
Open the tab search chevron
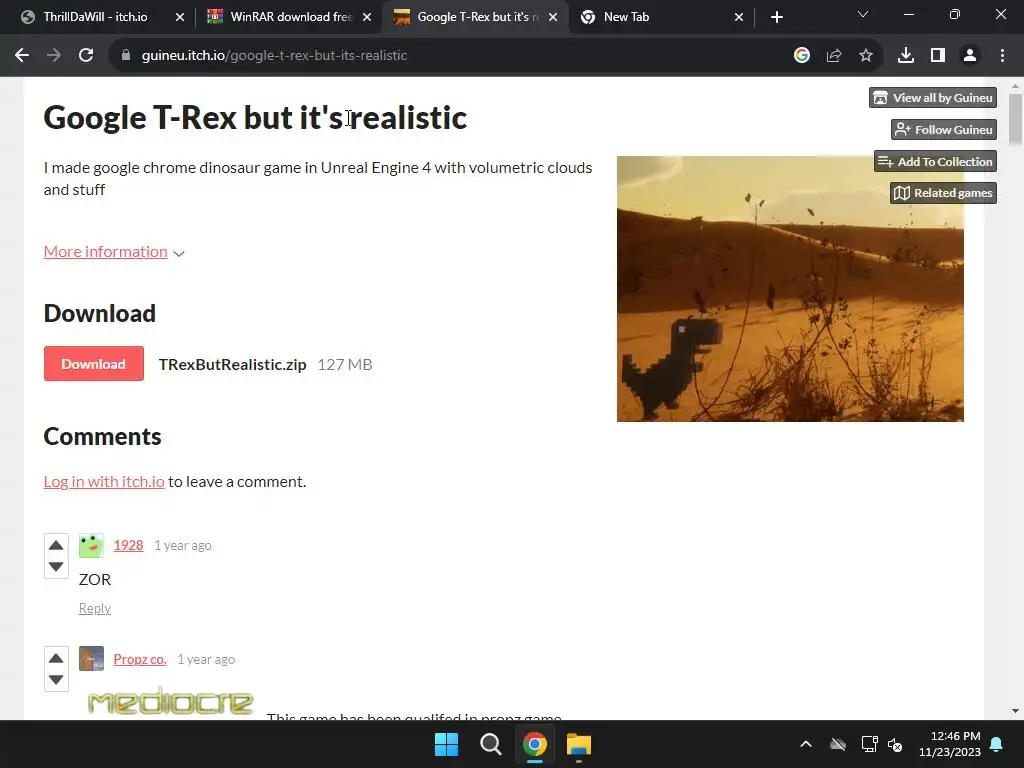tap(863, 14)
